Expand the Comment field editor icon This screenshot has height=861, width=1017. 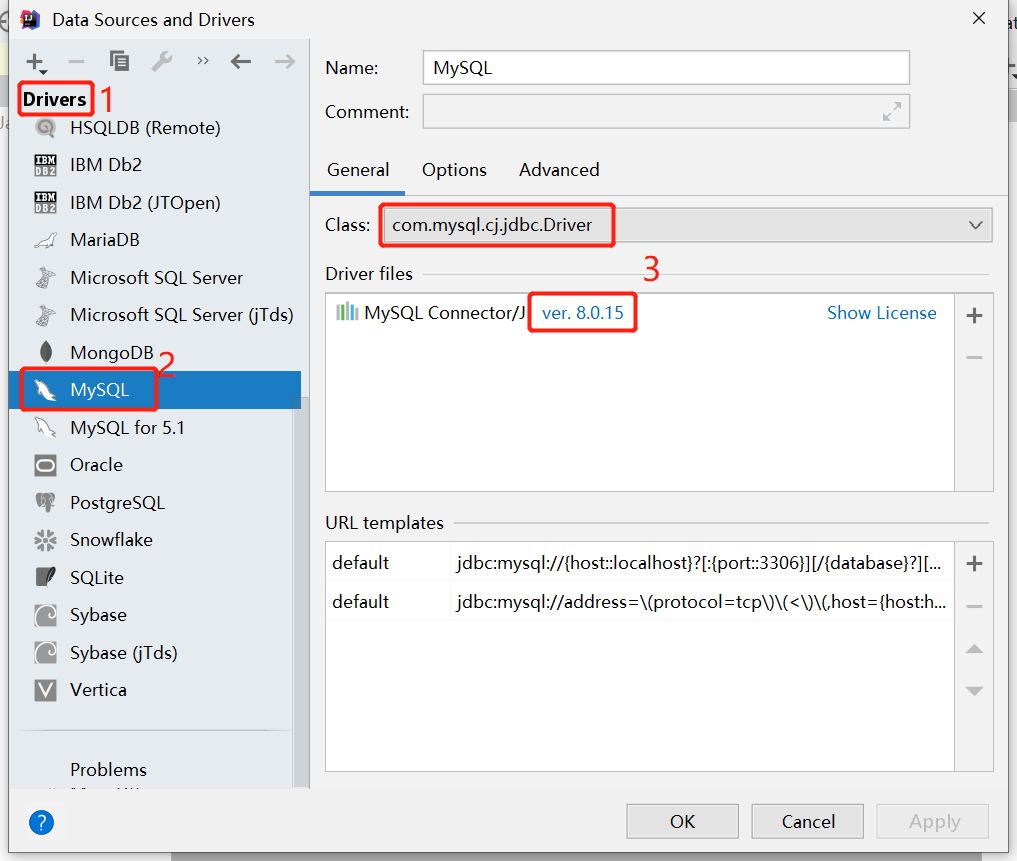click(x=892, y=112)
